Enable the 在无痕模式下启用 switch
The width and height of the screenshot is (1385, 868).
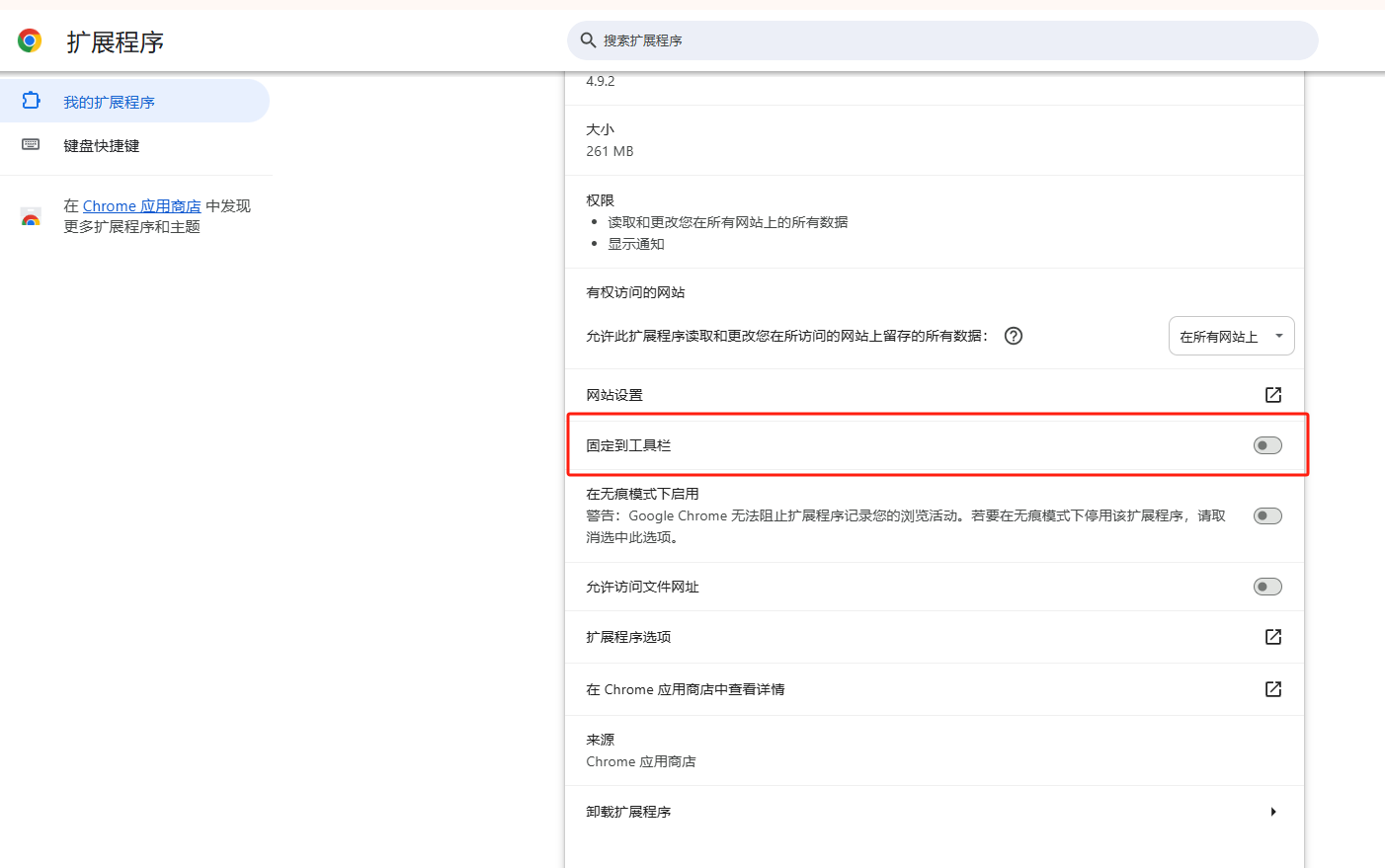(1267, 515)
